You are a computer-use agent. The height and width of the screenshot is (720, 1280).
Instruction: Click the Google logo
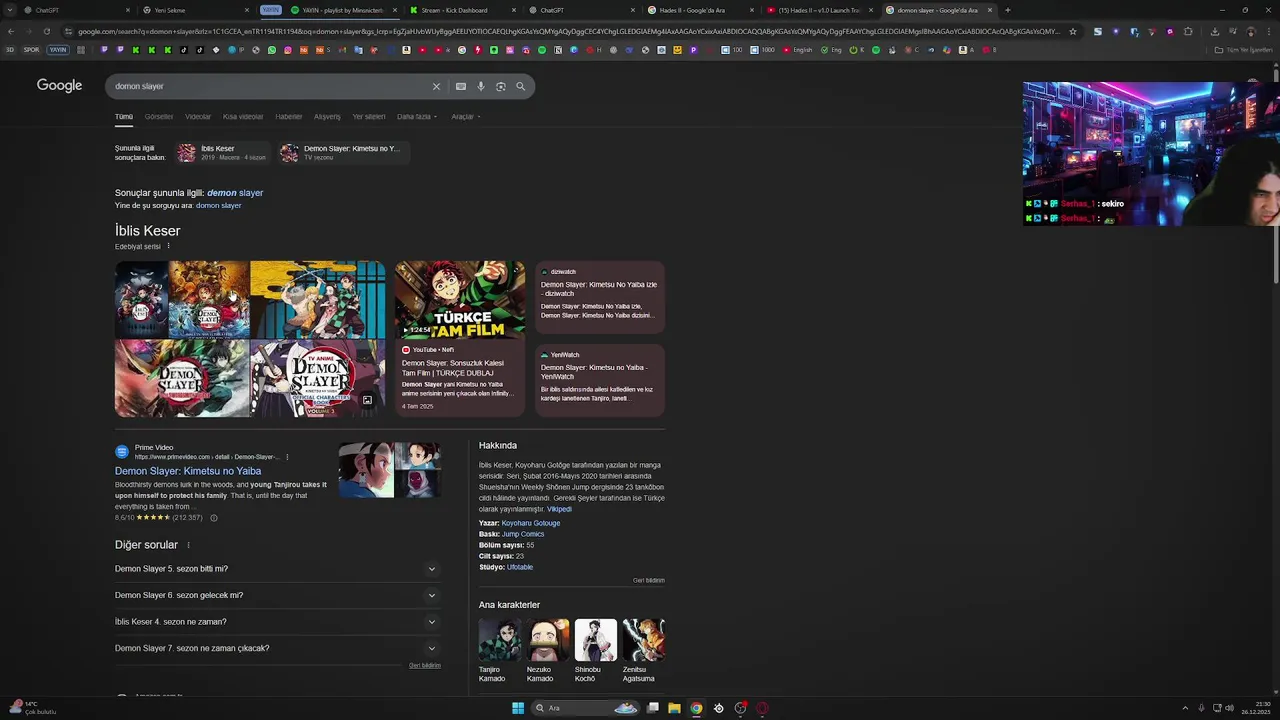59,86
